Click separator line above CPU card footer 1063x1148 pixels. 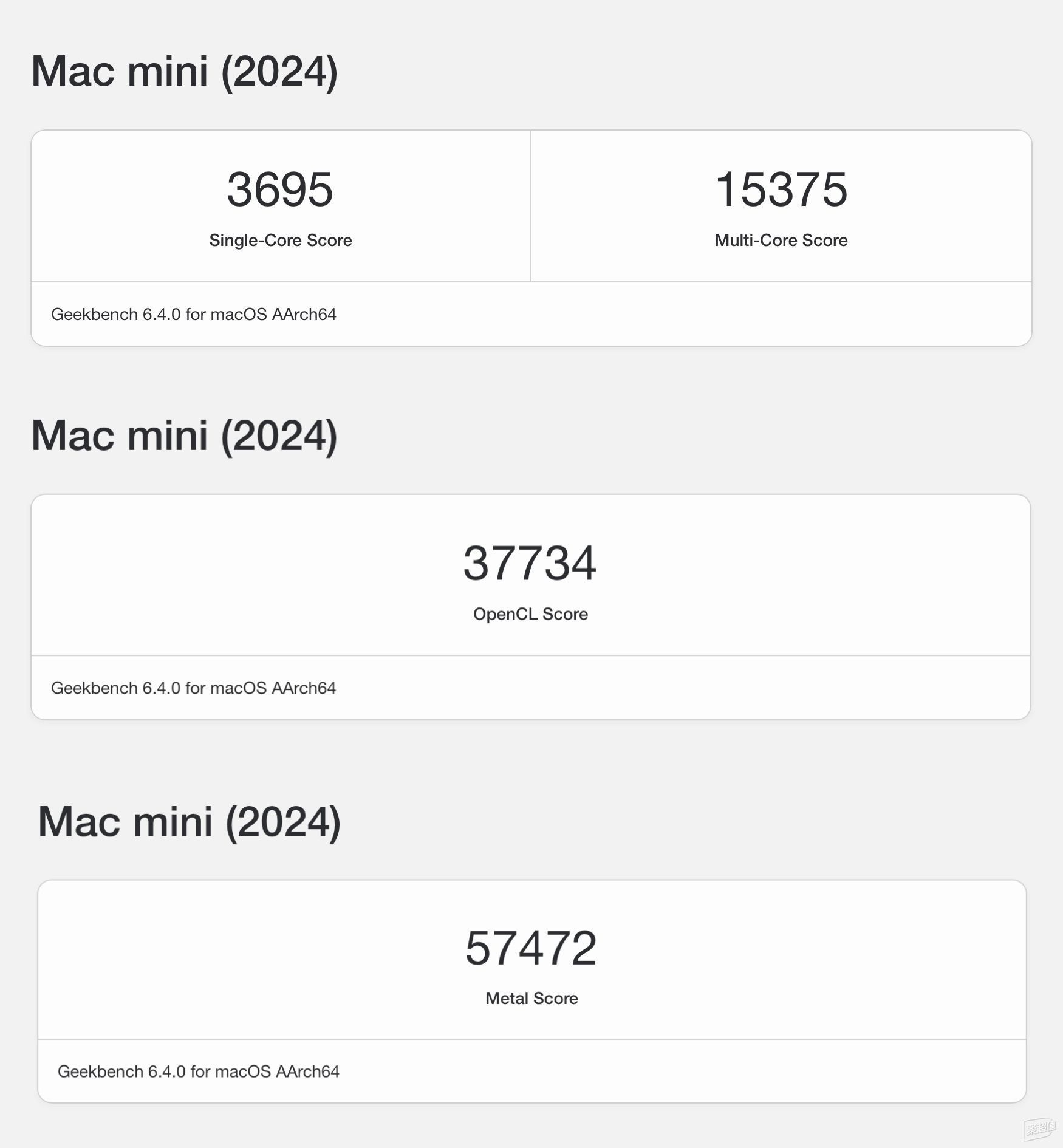coord(531,282)
